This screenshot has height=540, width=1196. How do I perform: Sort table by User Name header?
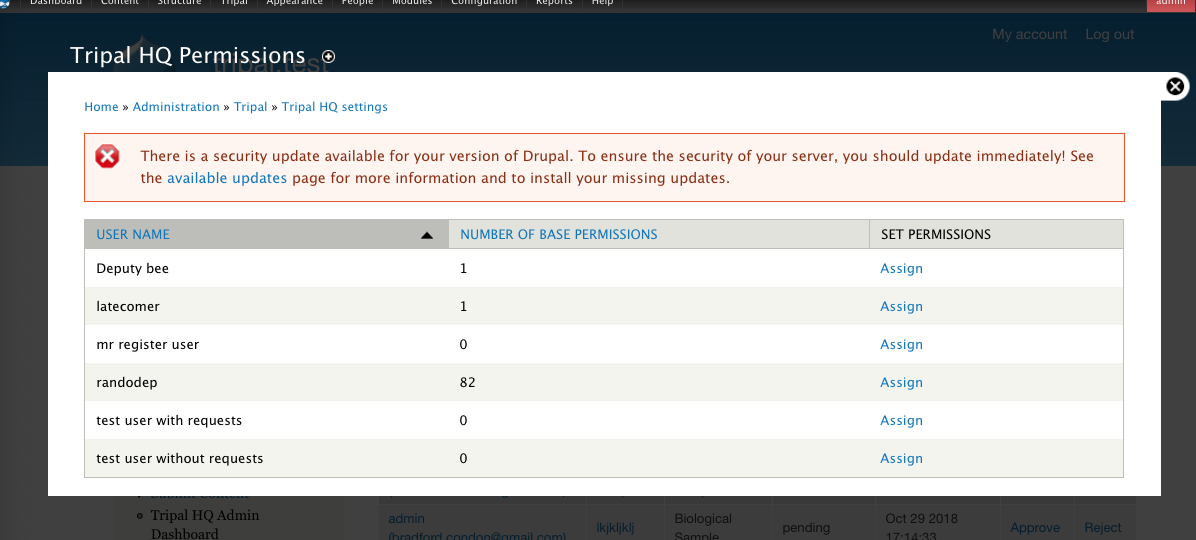click(133, 234)
